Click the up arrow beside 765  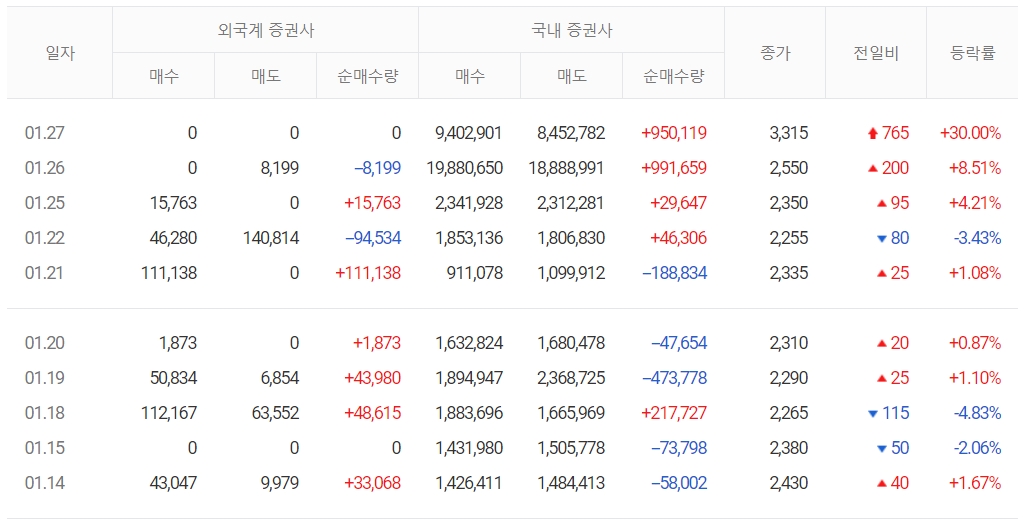coord(872,134)
